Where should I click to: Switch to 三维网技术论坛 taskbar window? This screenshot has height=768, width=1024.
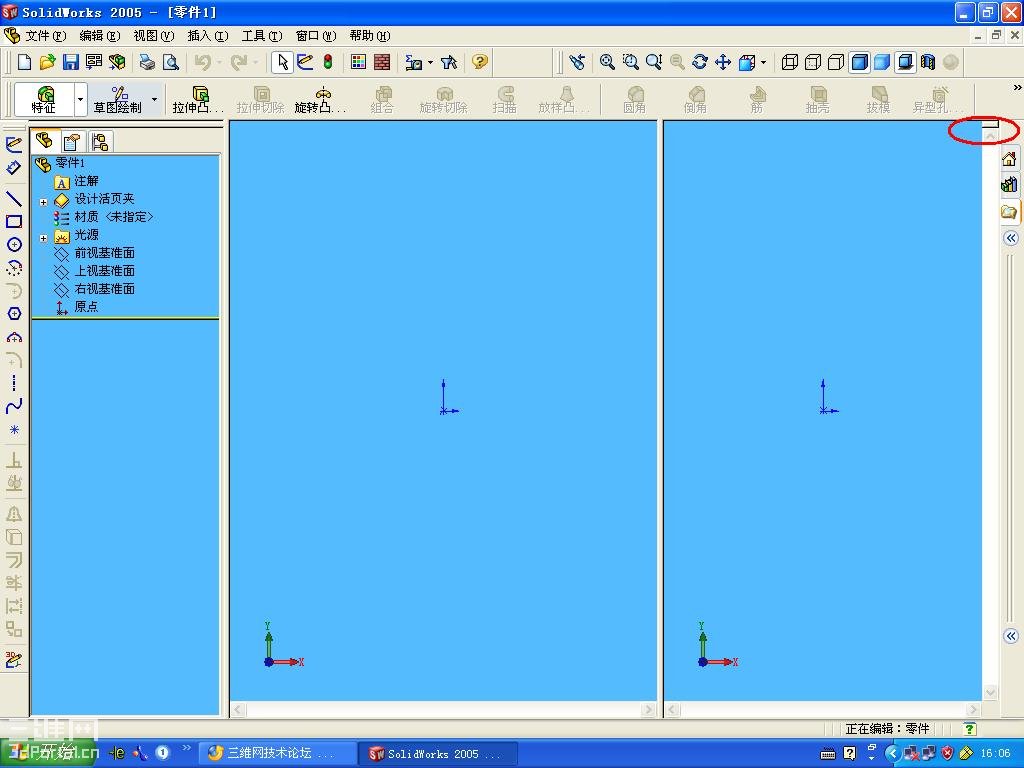pyautogui.click(x=276, y=753)
